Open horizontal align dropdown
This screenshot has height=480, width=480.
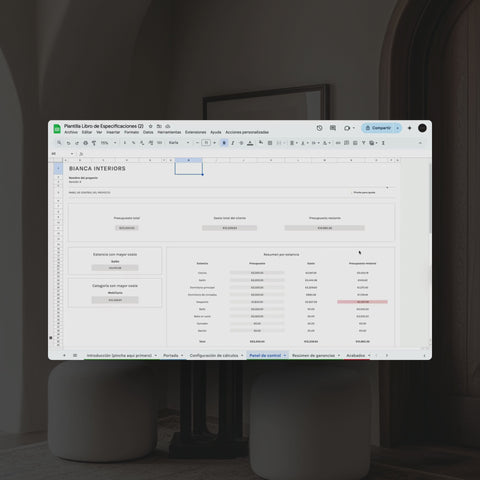pos(293,143)
